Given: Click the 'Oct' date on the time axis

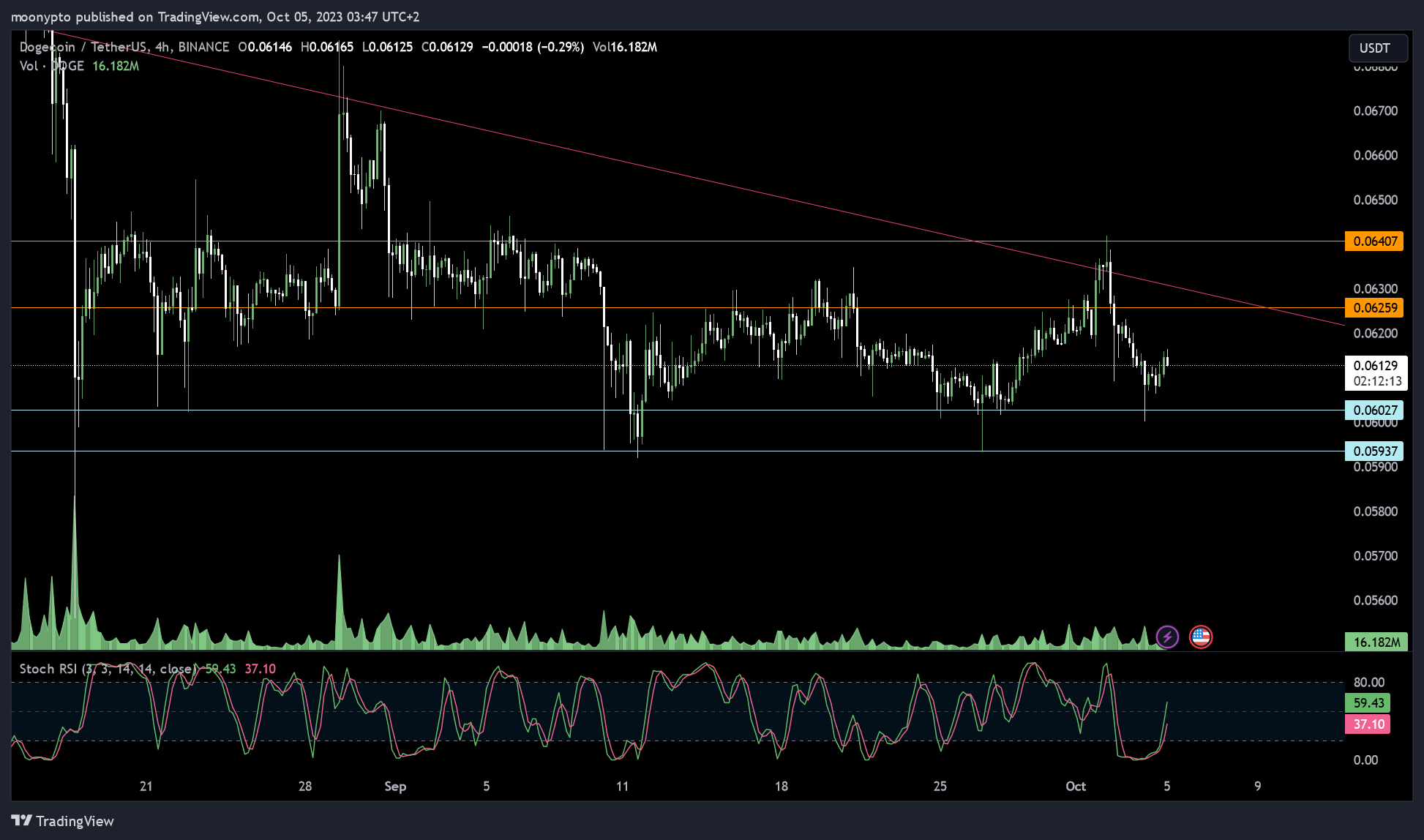Looking at the screenshot, I should pyautogui.click(x=1076, y=787).
